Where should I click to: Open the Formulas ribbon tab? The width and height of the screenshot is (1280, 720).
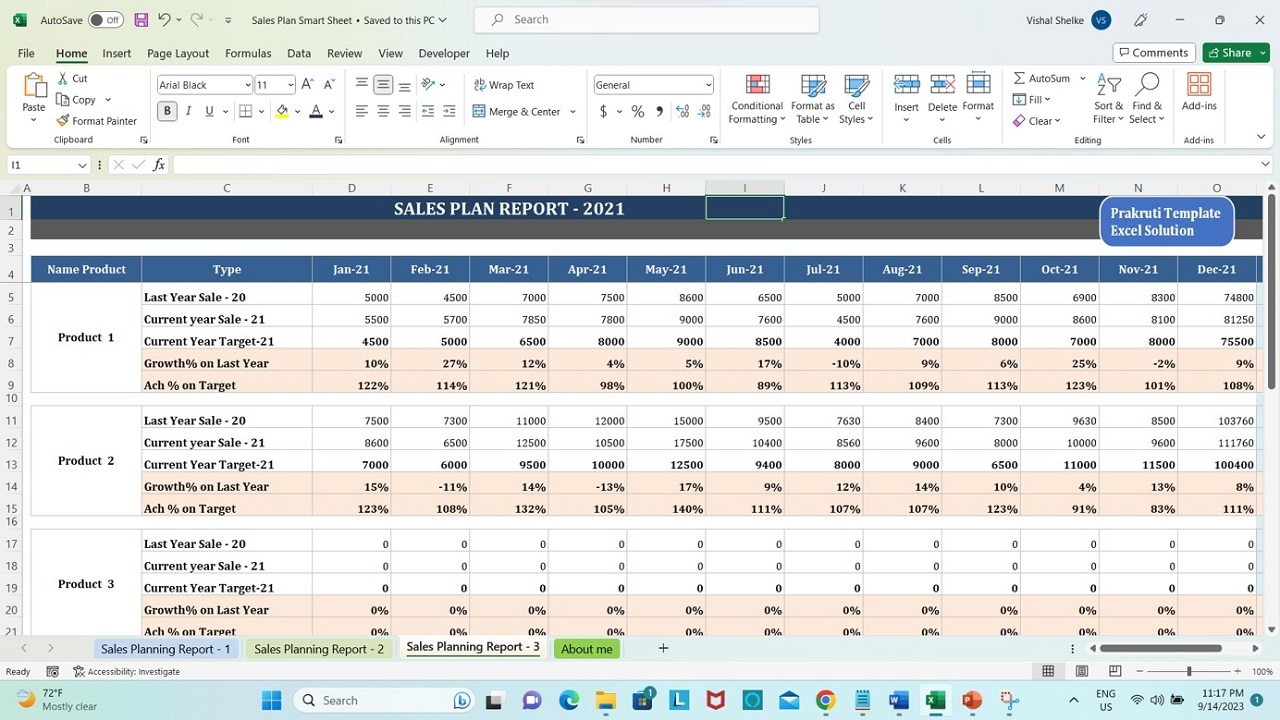point(248,53)
